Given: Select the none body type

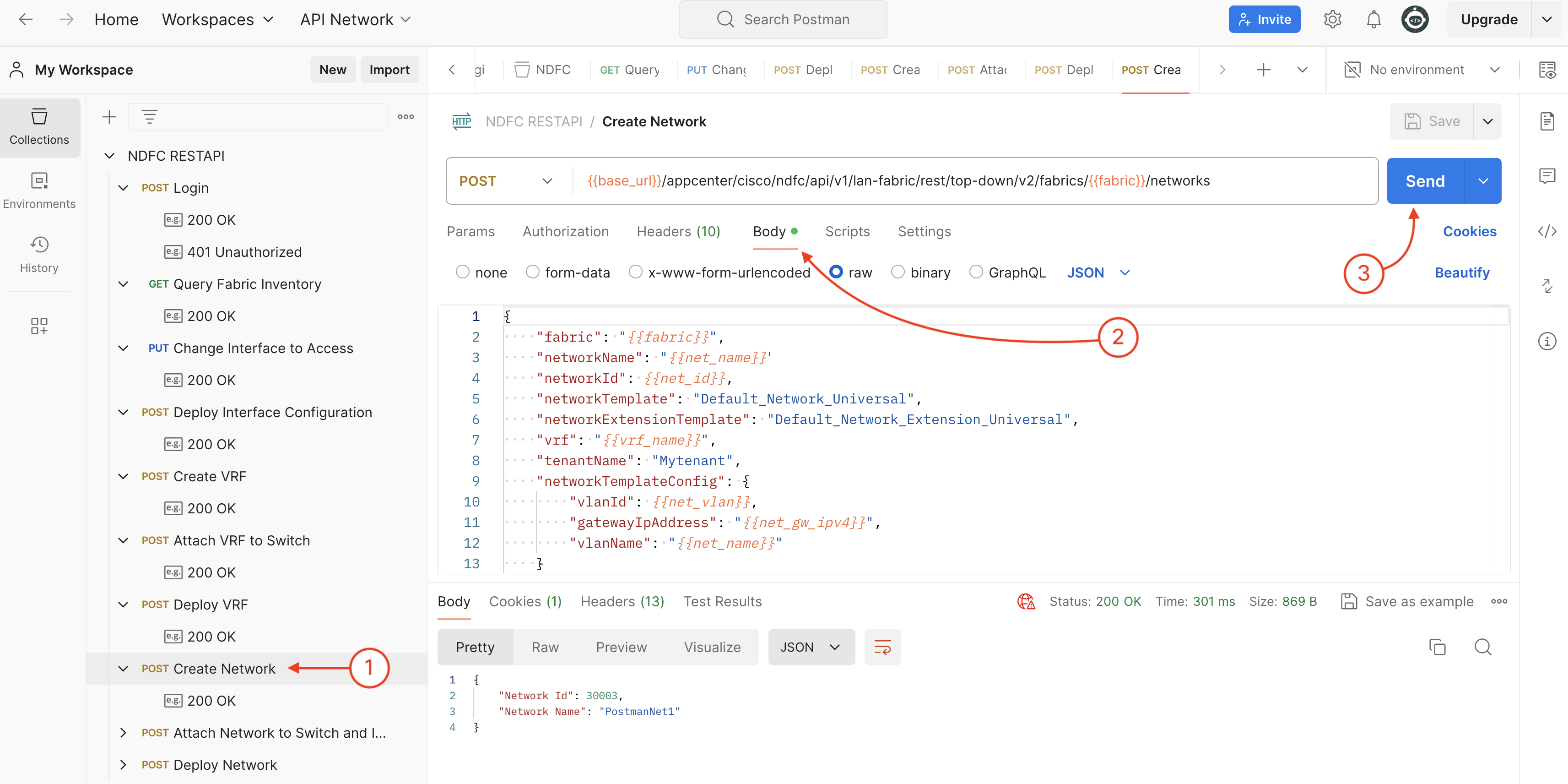Looking at the screenshot, I should 463,272.
